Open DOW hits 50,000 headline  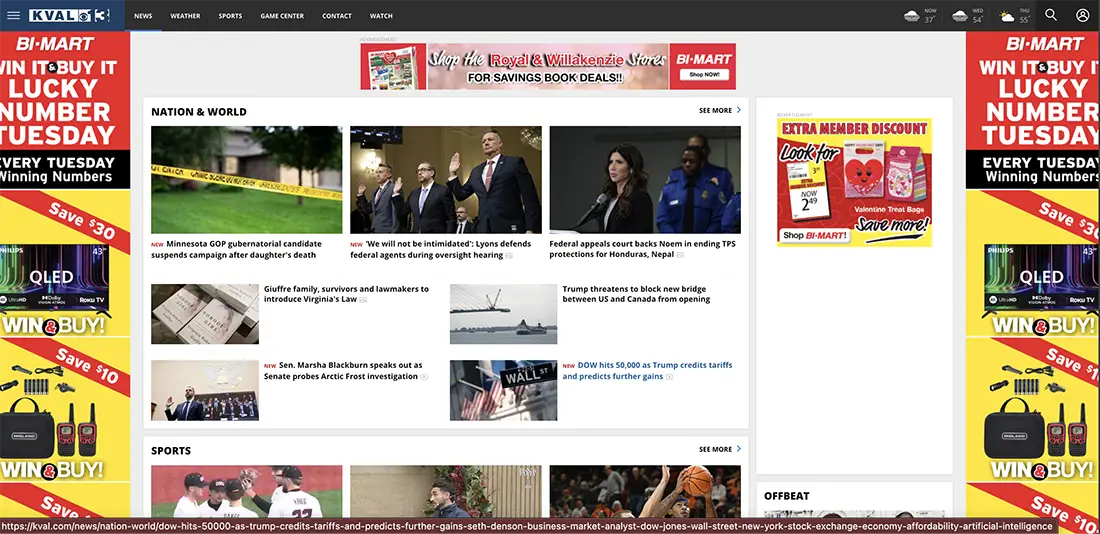647,371
